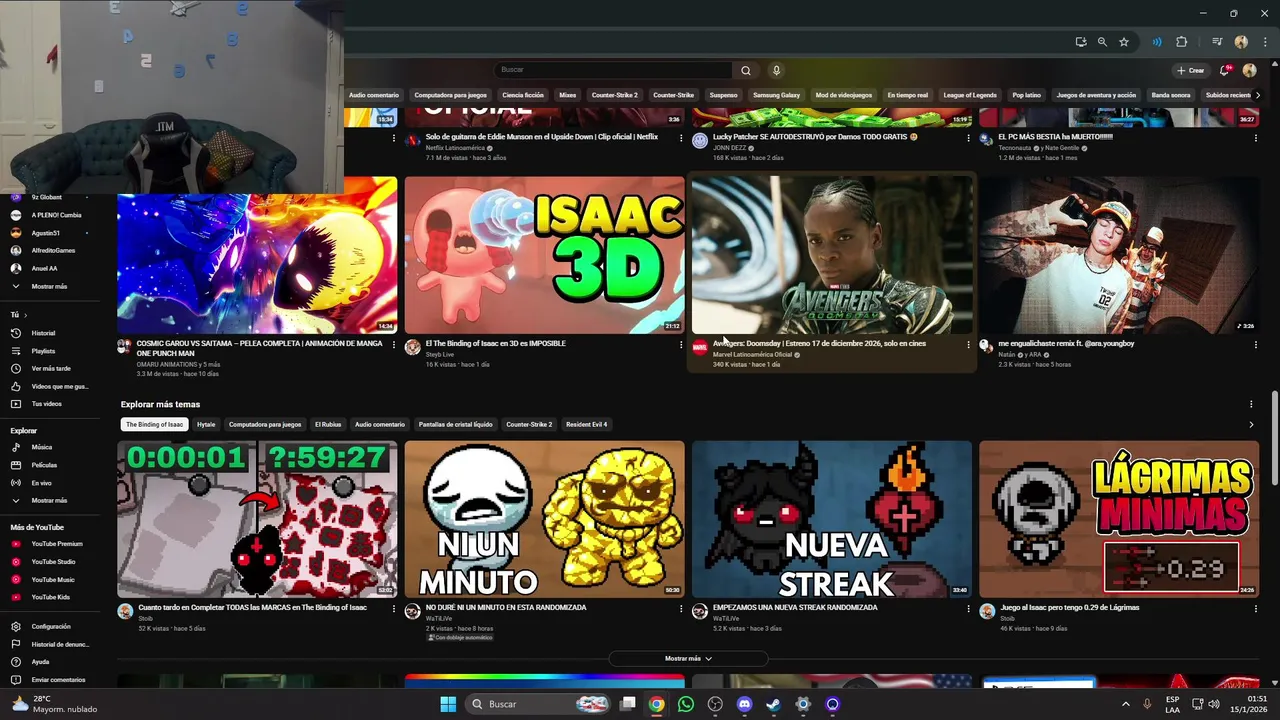This screenshot has width=1280, height=720.
Task: Open options for Cosmic Garou vs Saitama video
Action: point(394,344)
